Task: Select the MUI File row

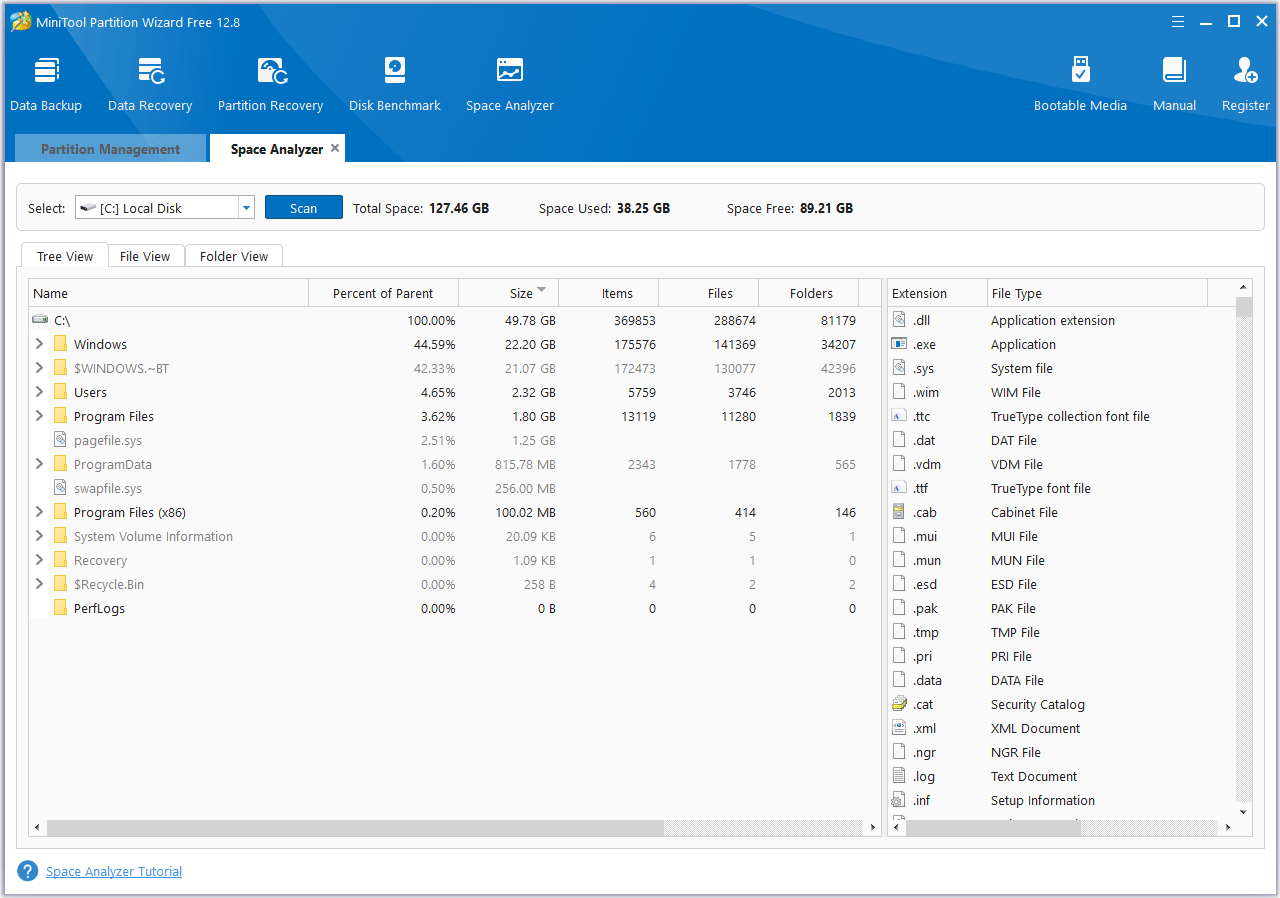Action: click(x=1062, y=536)
